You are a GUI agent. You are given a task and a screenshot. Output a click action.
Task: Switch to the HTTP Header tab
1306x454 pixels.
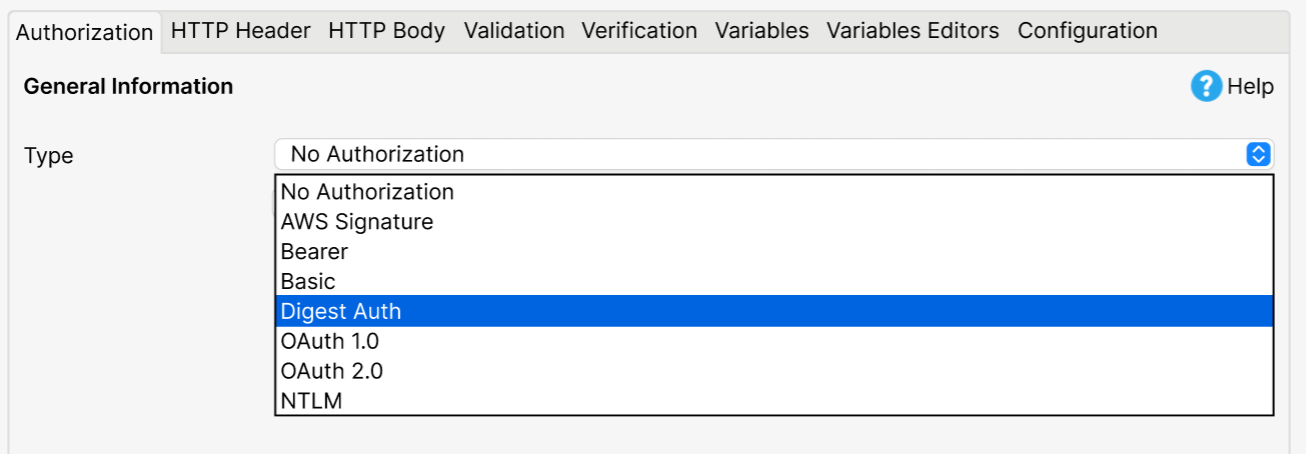point(241,31)
